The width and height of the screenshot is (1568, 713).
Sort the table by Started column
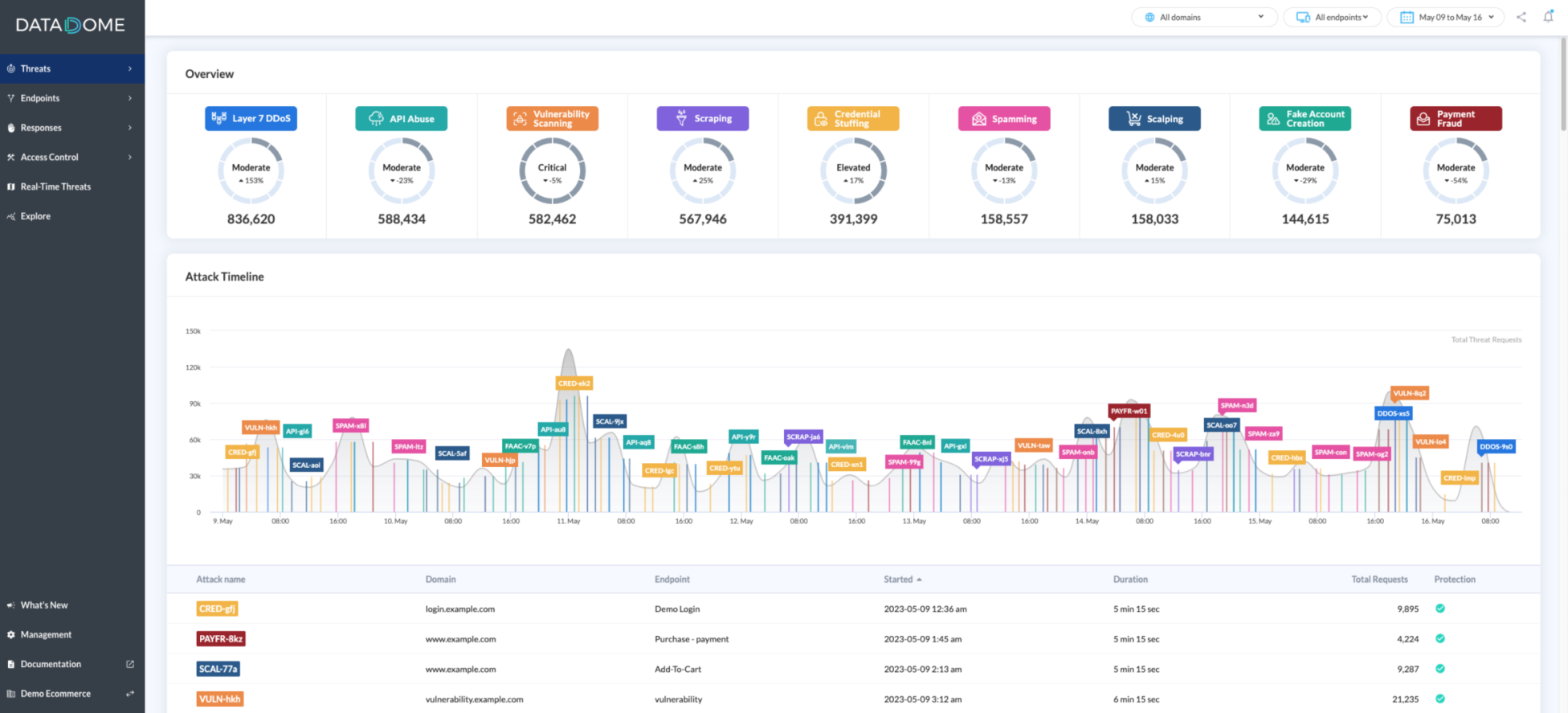[903, 579]
